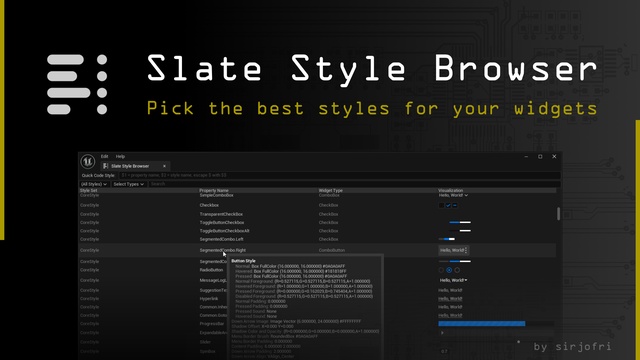The width and height of the screenshot is (640, 360).
Task: Sort by the Style Set column header
Action: tap(89, 191)
